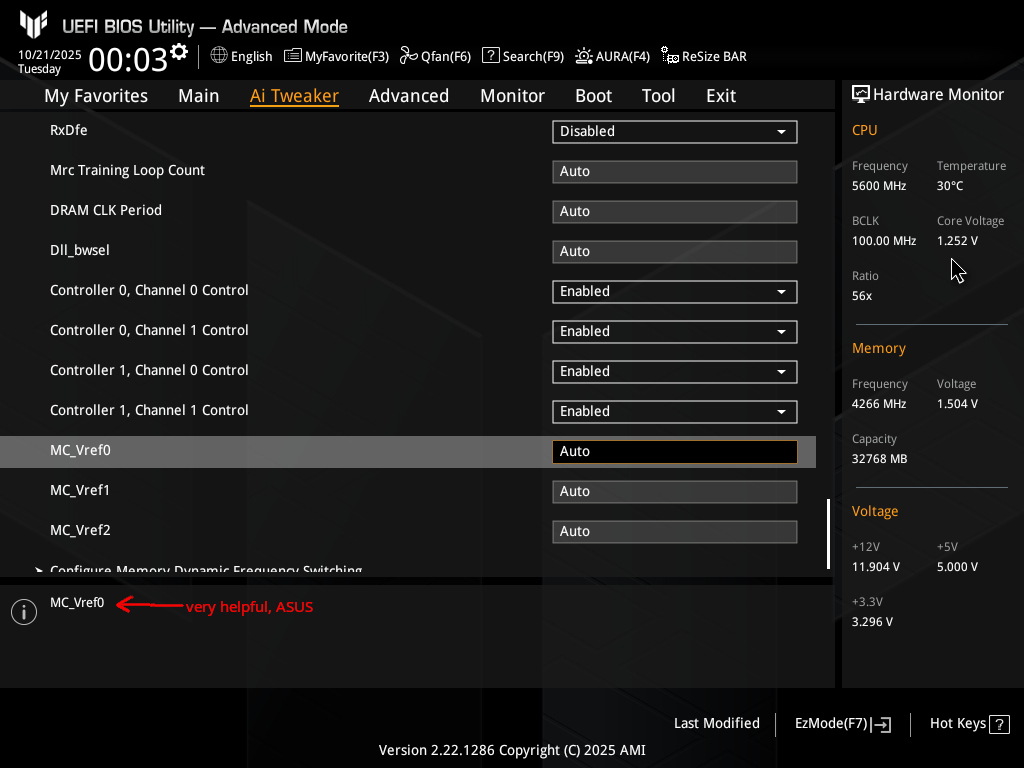Click +12V 11.904 V reading
Screen dimensions: 1024x768
coord(876,567)
